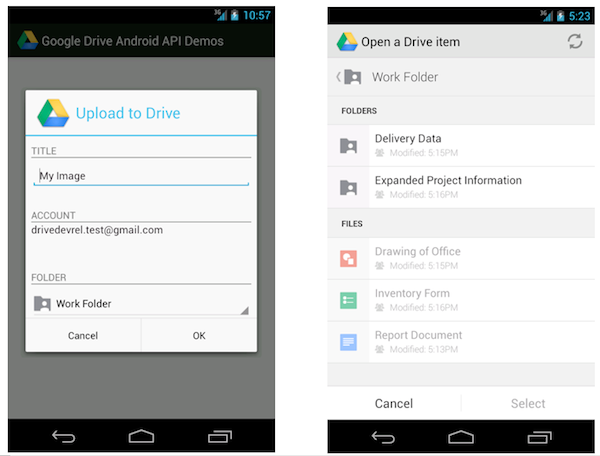Image resolution: width=600 pixels, height=456 pixels.
Task: Click the Expanded Project Information folder icon
Action: (x=348, y=187)
